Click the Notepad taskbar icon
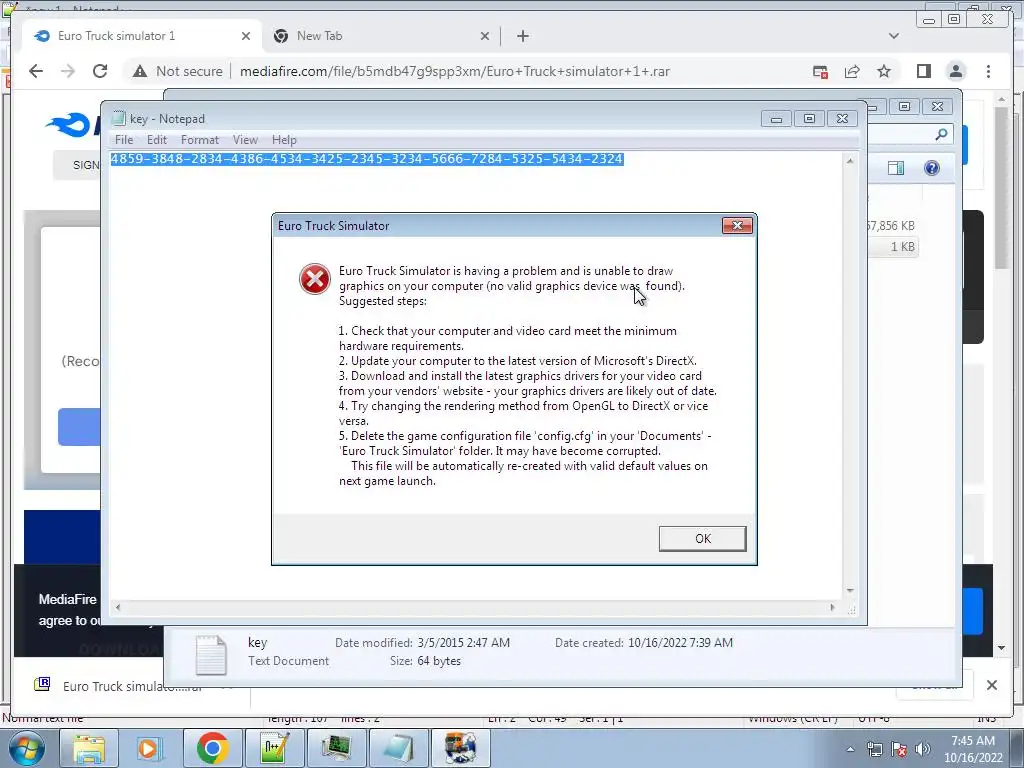The image size is (1024, 768). coord(398,748)
